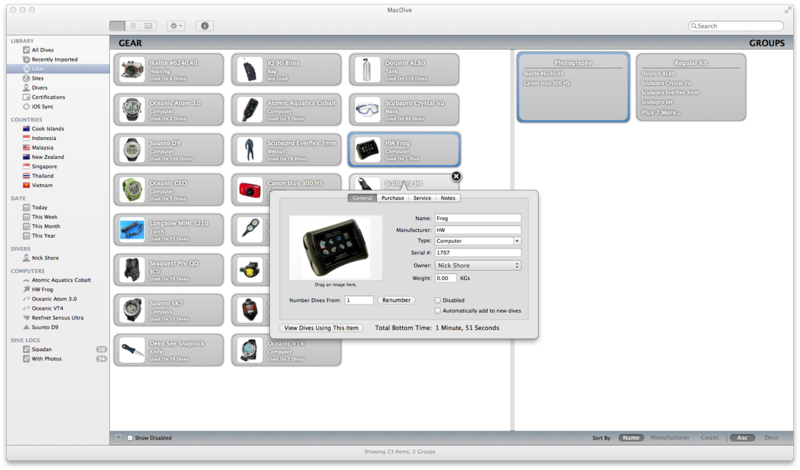This screenshot has width=800, height=470.
Task: Switch to the Purchase tab
Action: pos(392,198)
